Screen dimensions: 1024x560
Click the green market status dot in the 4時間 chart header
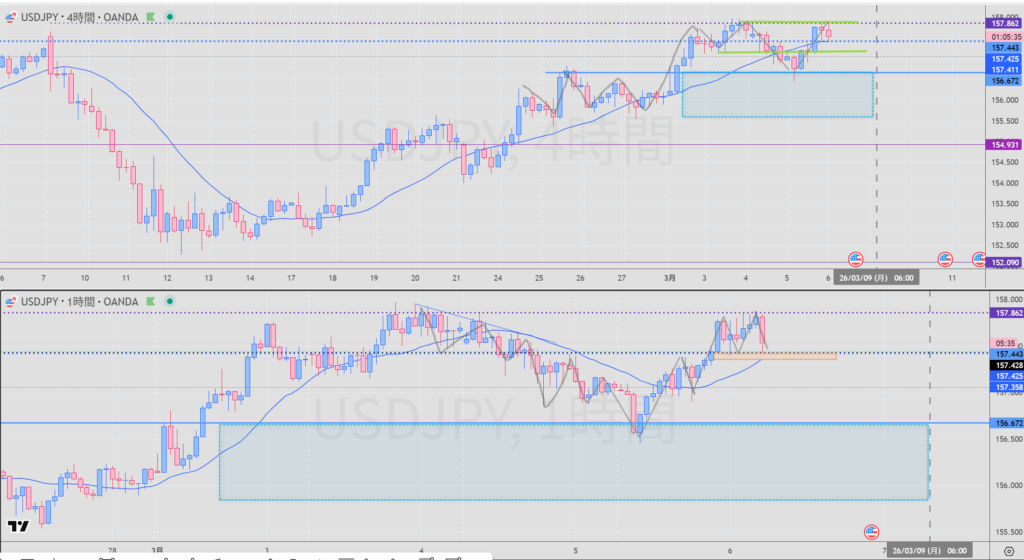(168, 17)
